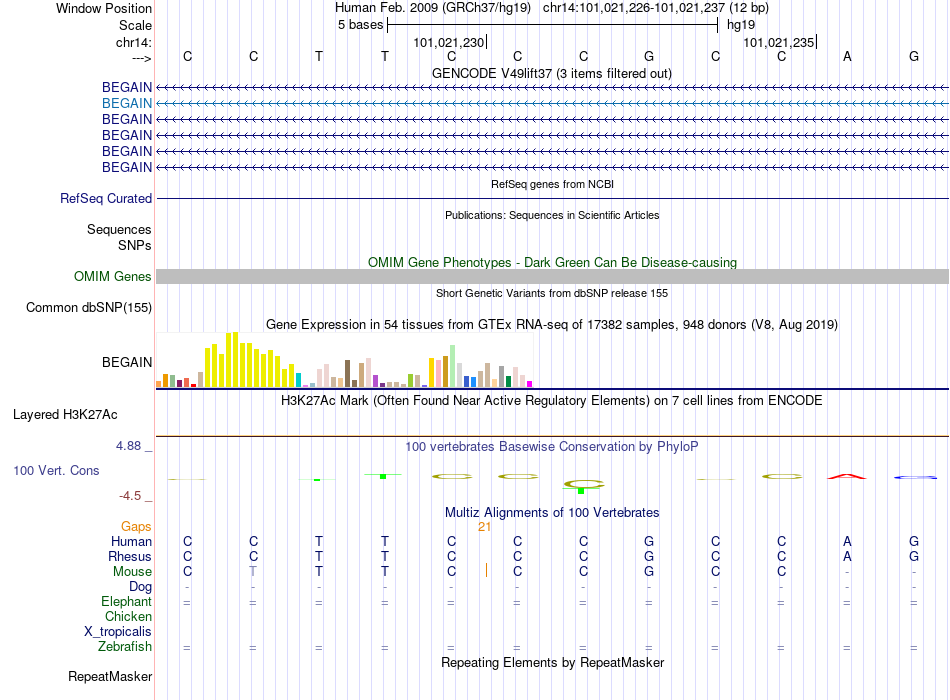The width and height of the screenshot is (950, 700).
Task: Select the Chicken alignment row label
Action: click(128, 616)
